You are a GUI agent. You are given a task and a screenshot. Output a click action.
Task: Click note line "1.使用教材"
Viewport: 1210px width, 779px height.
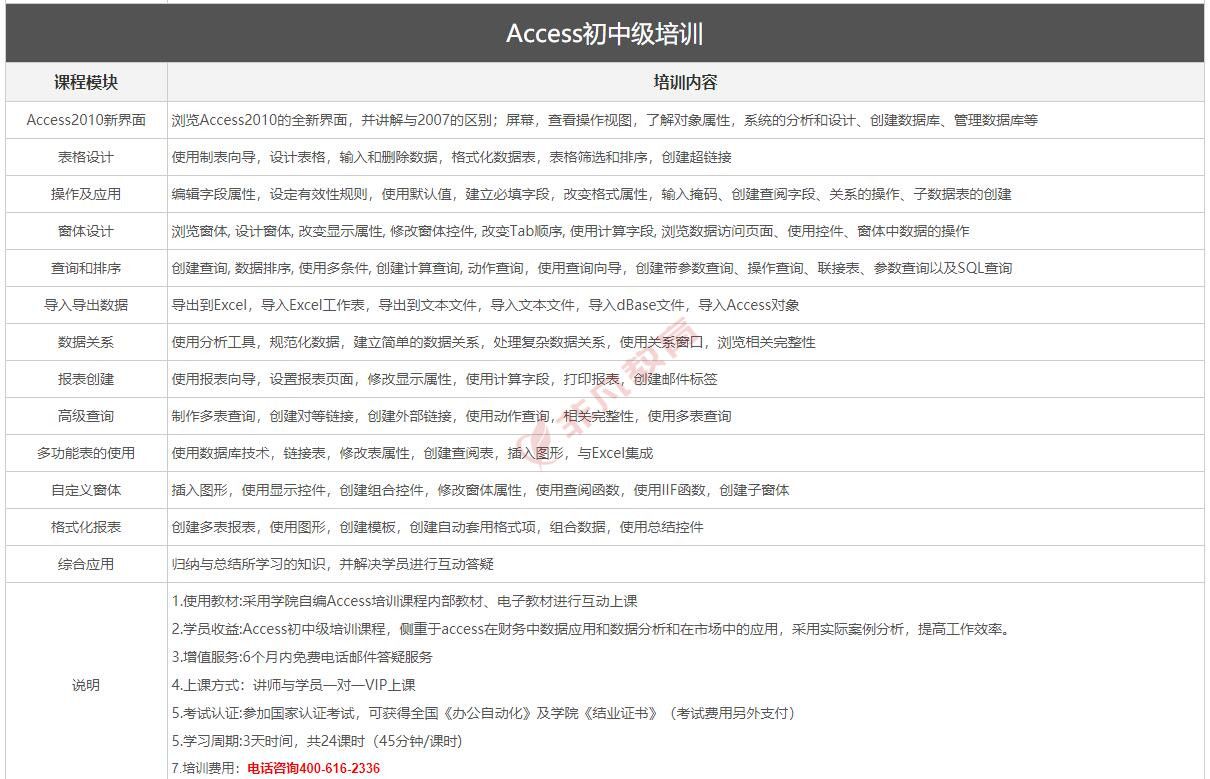(404, 601)
